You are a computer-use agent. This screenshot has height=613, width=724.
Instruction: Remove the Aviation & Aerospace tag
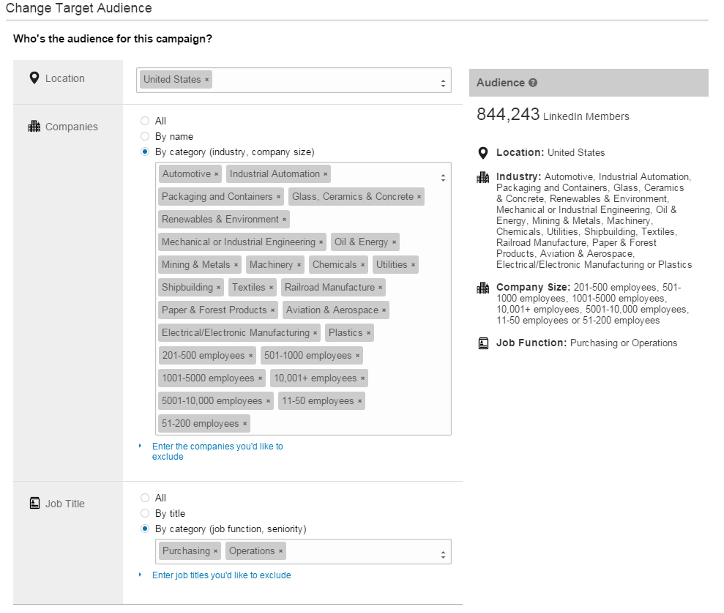(385, 311)
